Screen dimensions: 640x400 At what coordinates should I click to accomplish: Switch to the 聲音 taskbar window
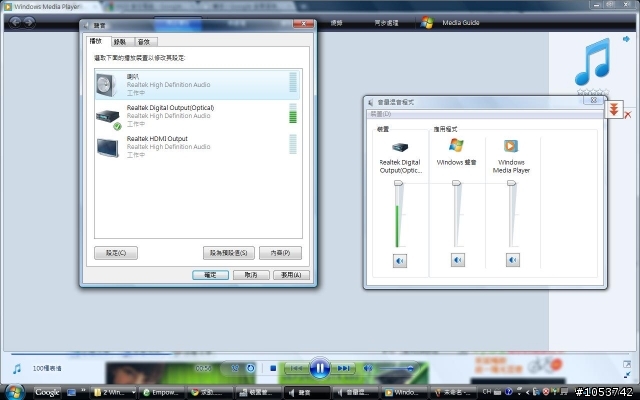click(307, 393)
